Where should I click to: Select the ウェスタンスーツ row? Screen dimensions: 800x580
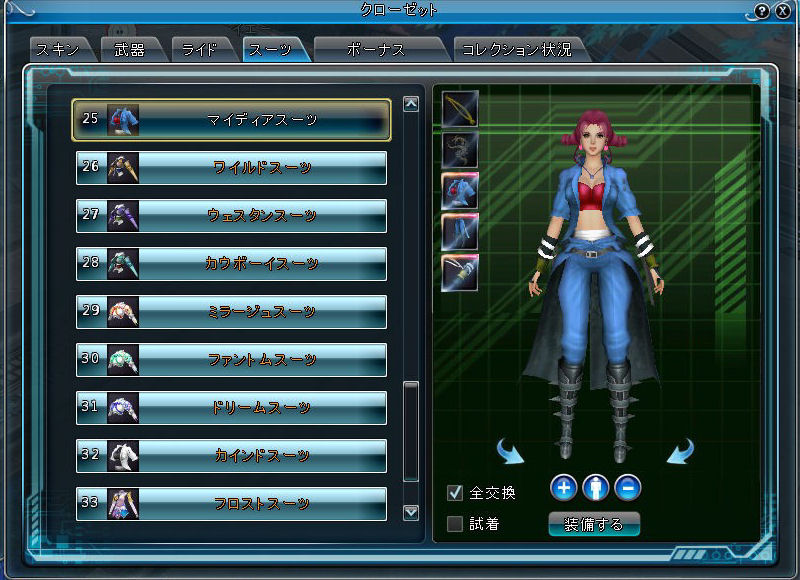232,216
